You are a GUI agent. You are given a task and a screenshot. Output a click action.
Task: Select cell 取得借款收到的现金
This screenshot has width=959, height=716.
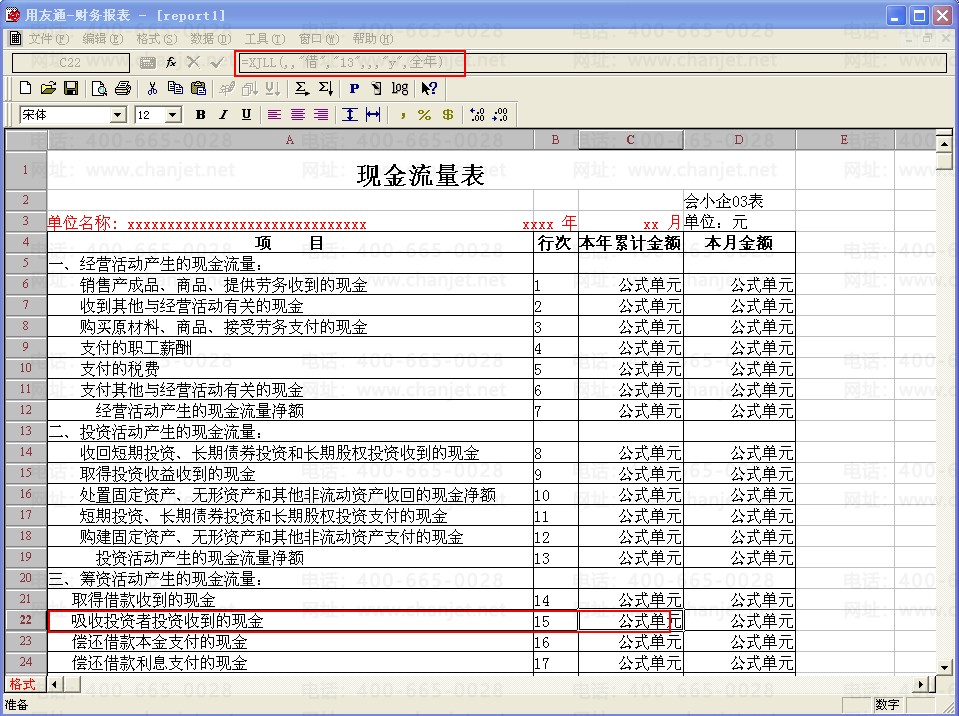[290, 600]
